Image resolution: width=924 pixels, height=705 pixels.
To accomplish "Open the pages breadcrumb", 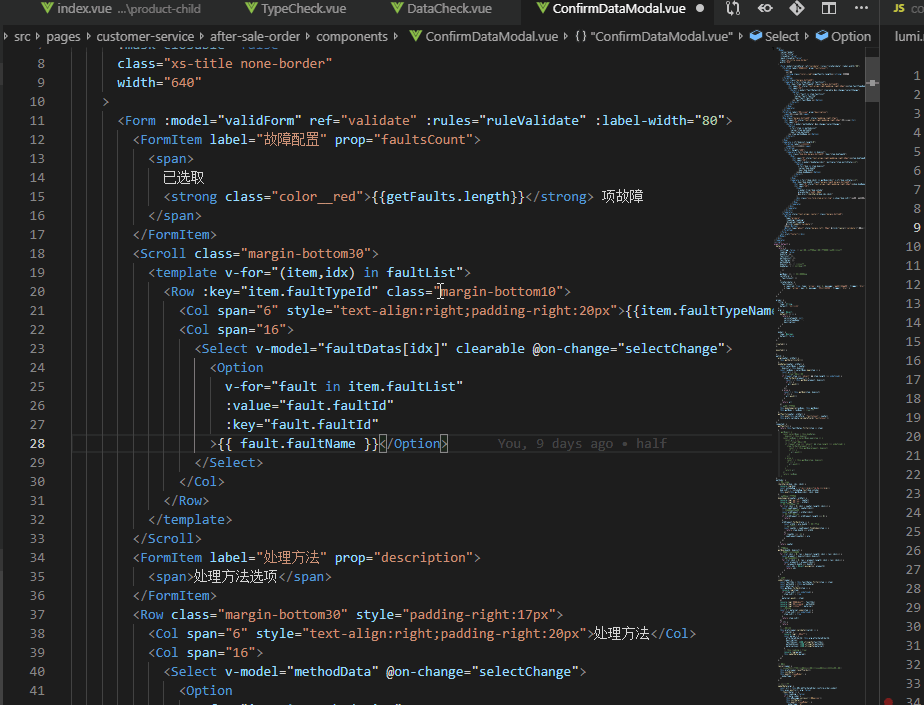I will 63,37.
